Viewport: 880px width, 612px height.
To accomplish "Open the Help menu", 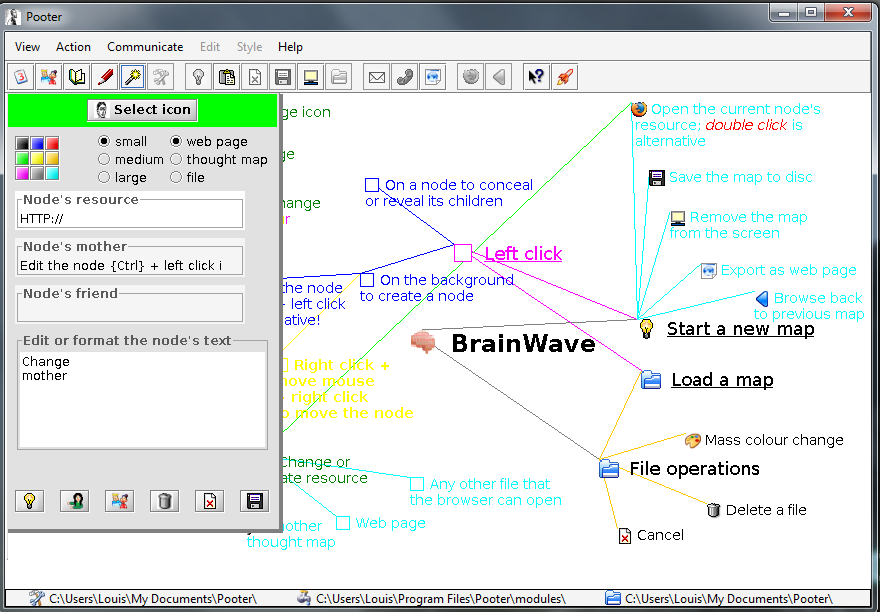I will point(290,47).
